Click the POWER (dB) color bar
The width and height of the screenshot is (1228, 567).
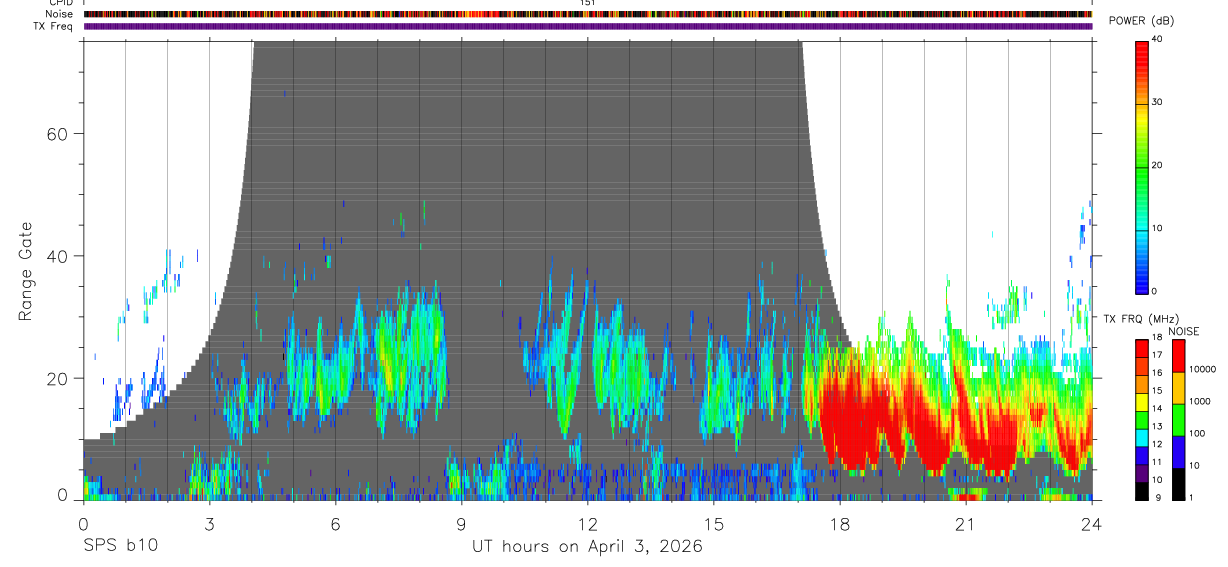tap(1142, 166)
